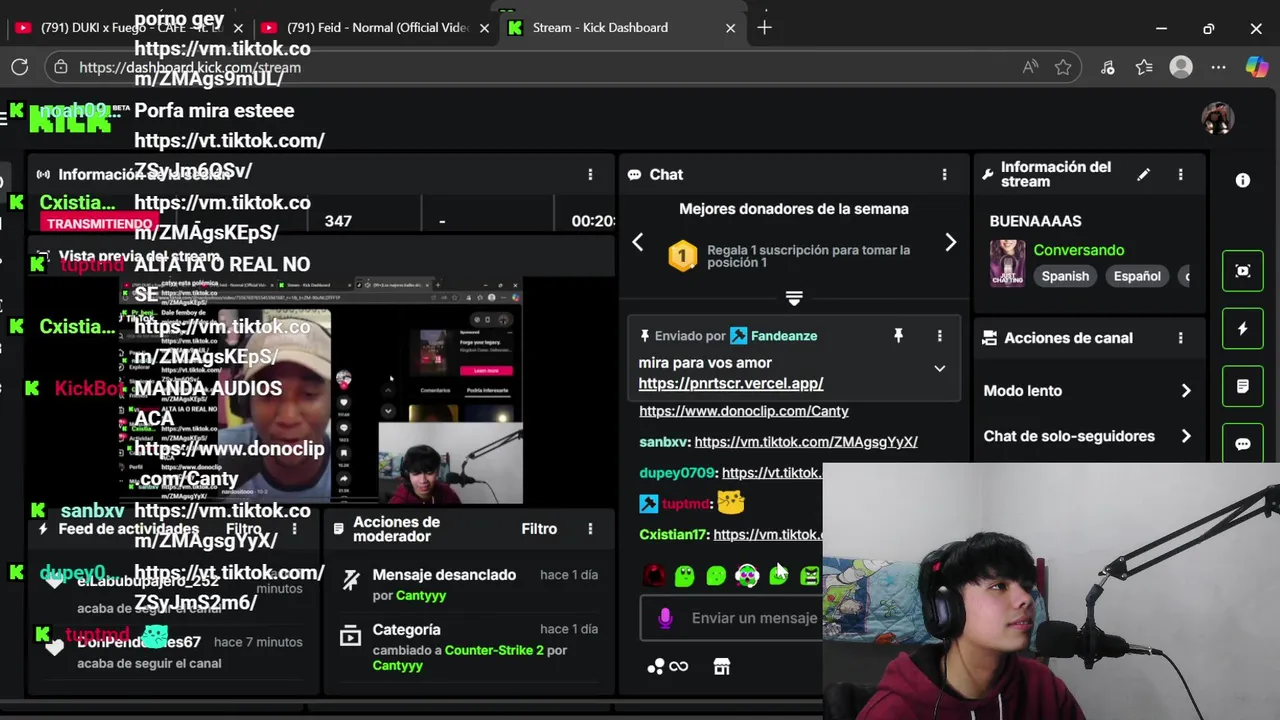Viewport: 1280px width, 720px height.
Task: Click the lightning bolt sidebar button
Action: (x=1243, y=329)
